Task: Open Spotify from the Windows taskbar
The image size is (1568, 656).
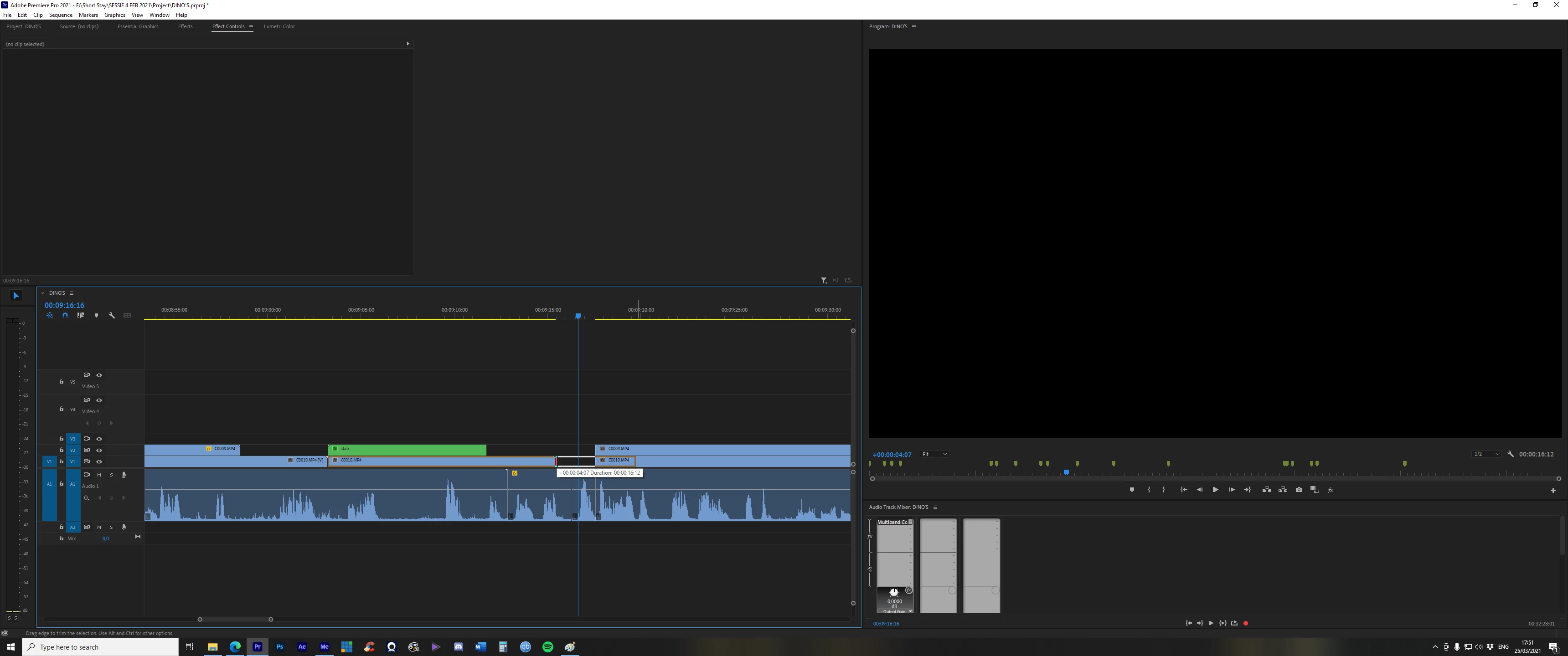Action: (x=548, y=647)
